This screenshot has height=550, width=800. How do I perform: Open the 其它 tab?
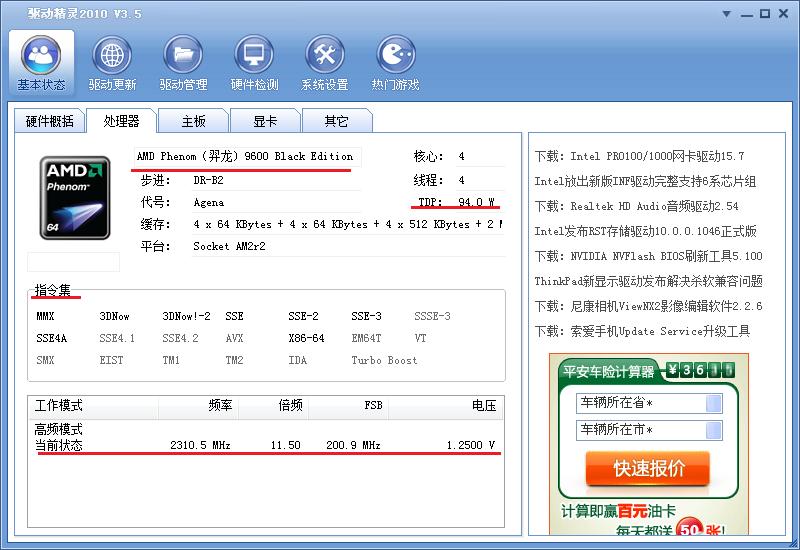coord(337,121)
